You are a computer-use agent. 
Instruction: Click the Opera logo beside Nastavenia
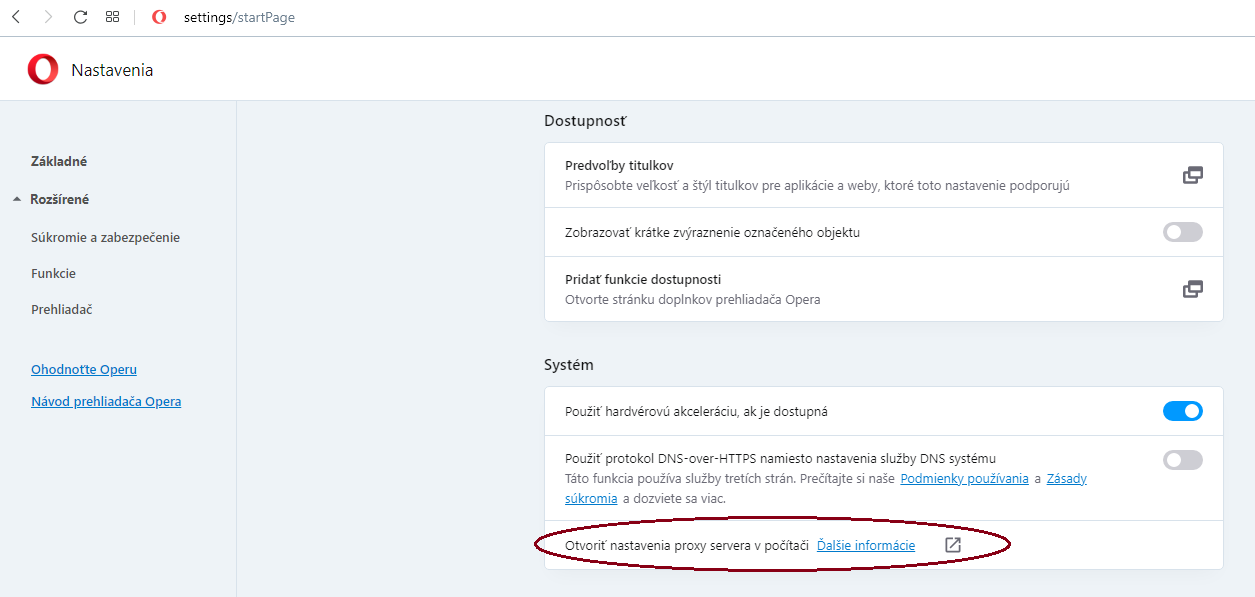tap(43, 69)
